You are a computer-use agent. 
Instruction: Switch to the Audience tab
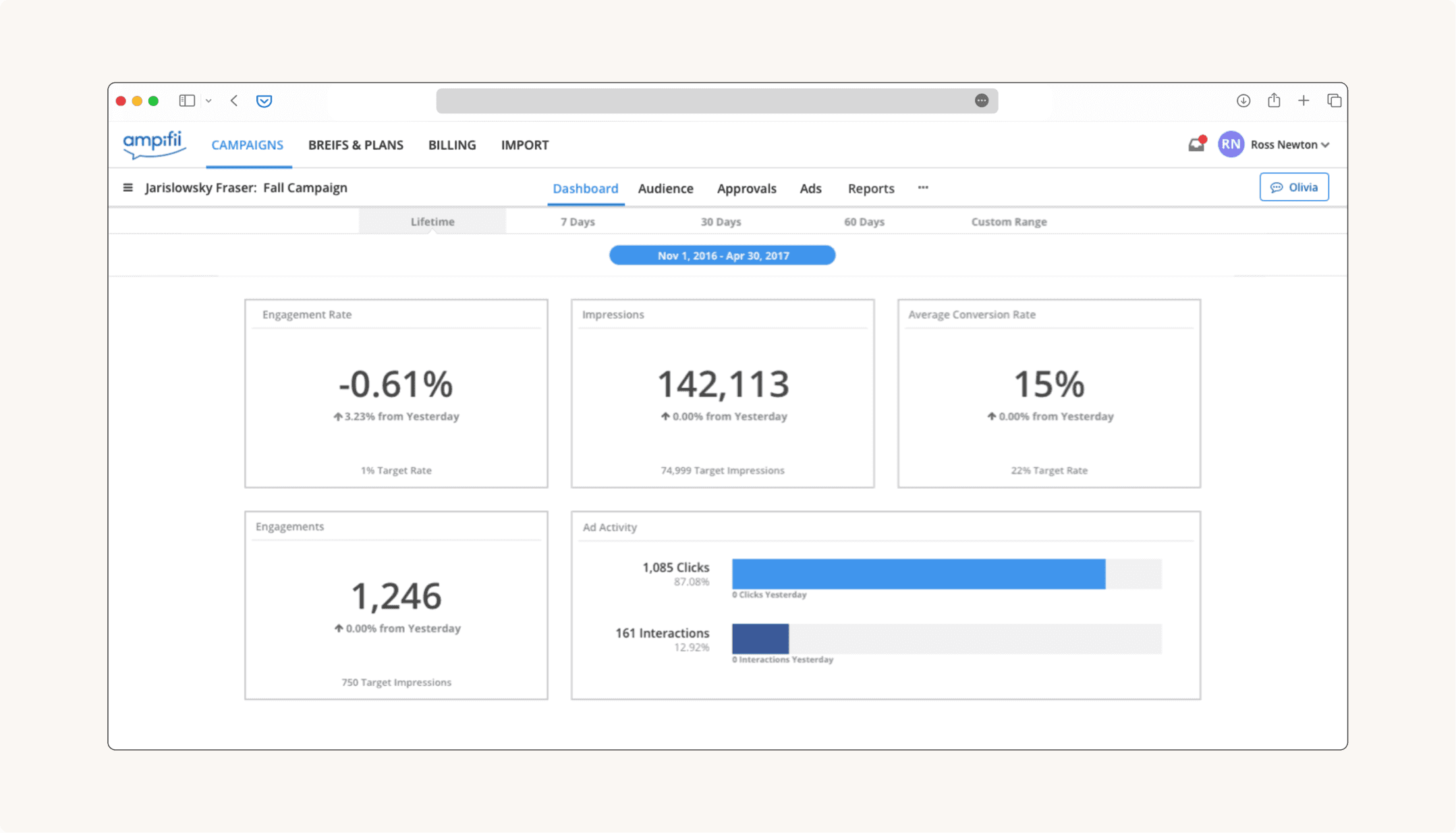(x=666, y=188)
